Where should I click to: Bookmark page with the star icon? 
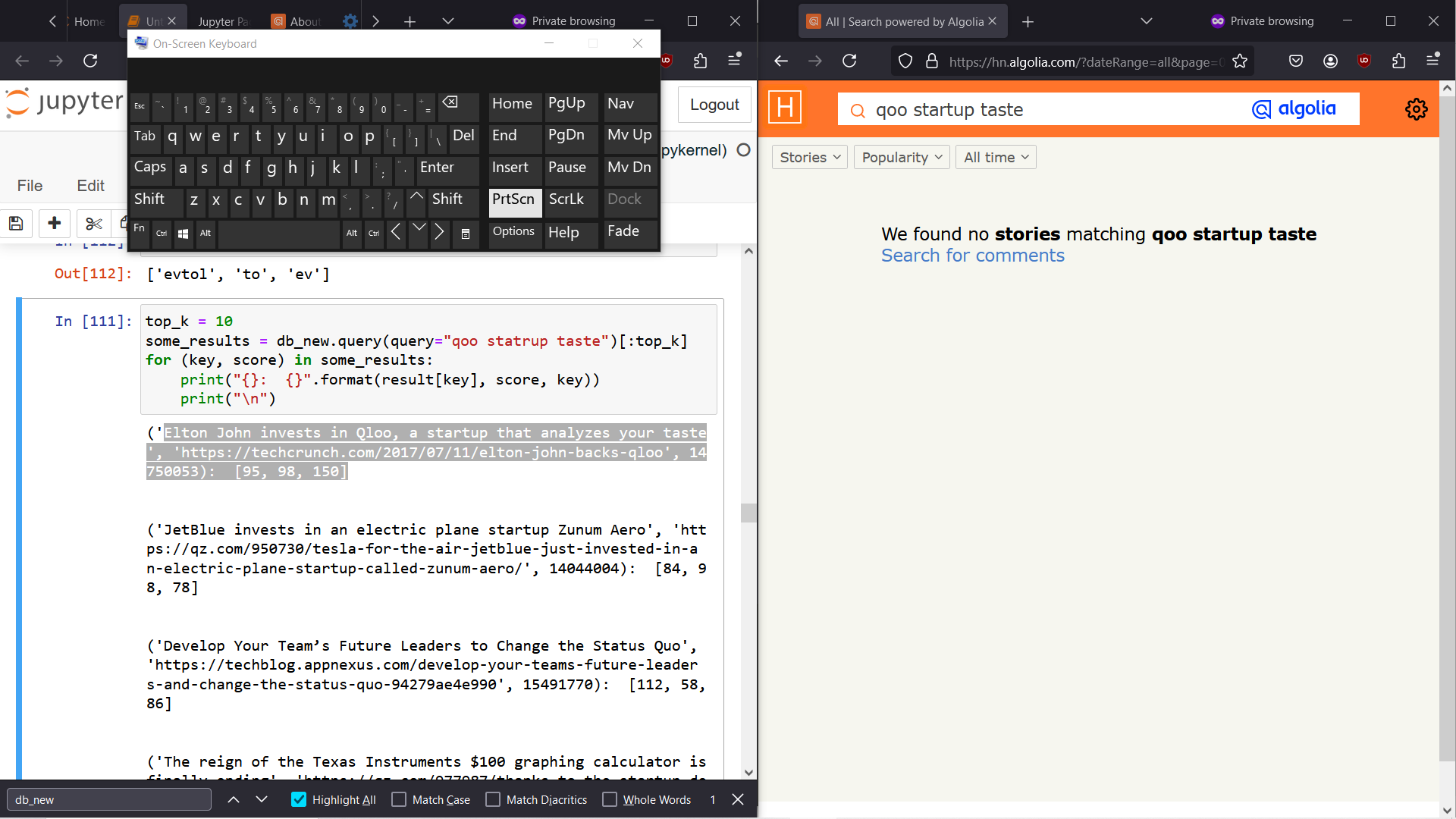coord(1240,61)
